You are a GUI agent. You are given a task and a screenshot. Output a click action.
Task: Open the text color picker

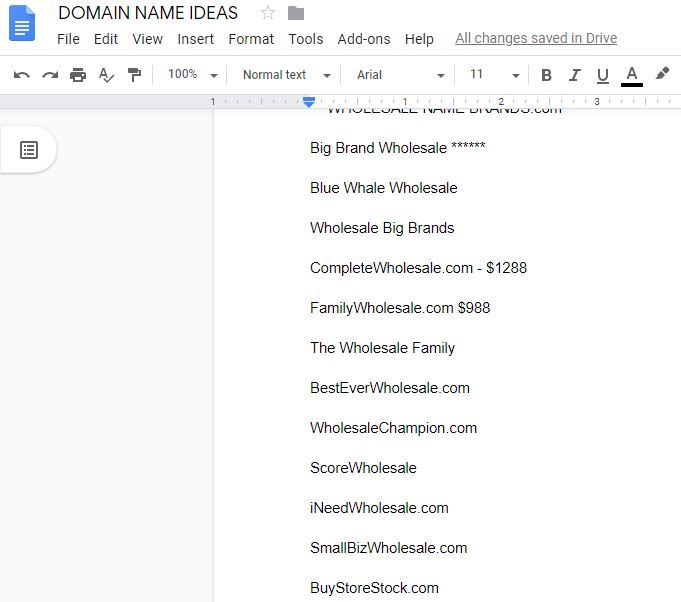(x=631, y=75)
